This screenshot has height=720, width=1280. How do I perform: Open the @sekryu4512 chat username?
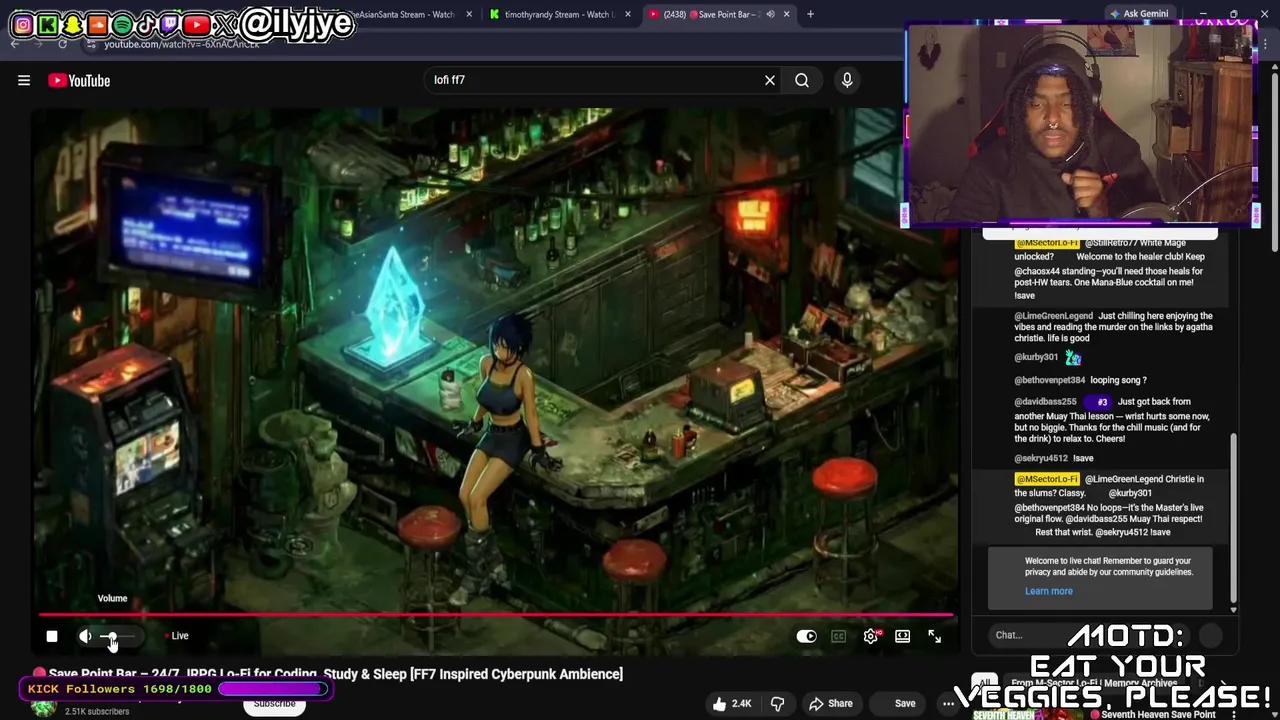pyautogui.click(x=1041, y=458)
